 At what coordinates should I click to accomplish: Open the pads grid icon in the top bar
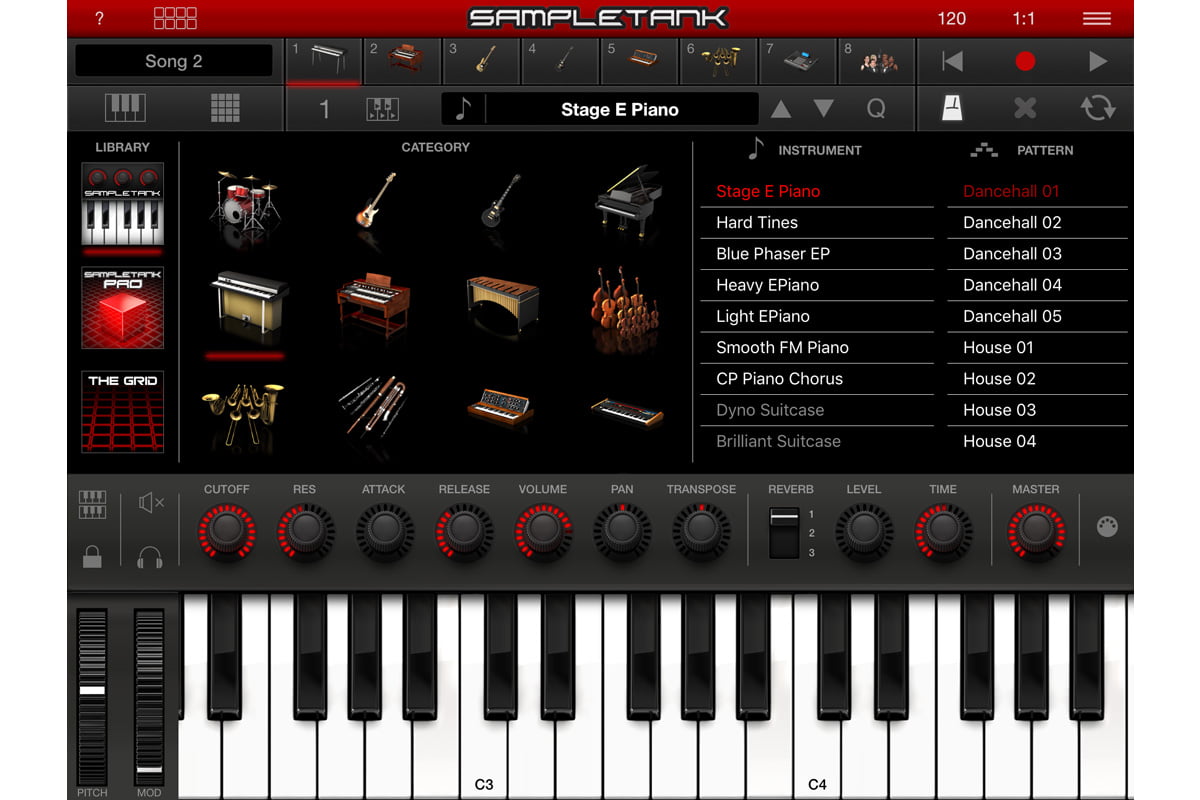point(175,18)
